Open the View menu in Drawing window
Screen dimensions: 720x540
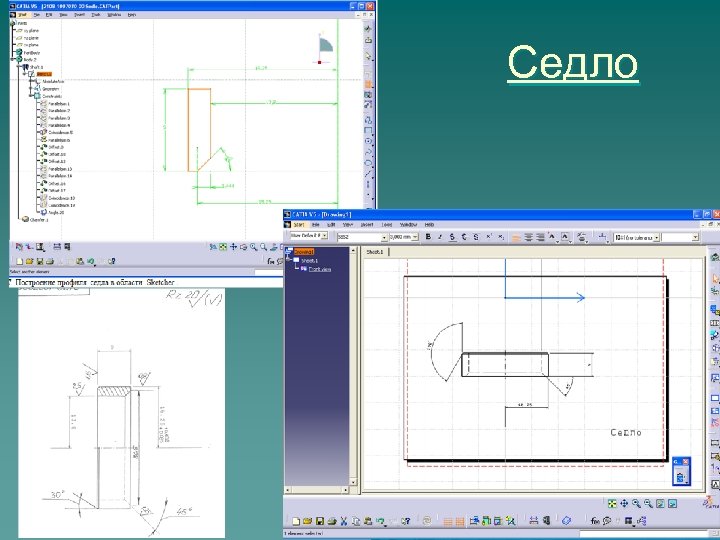pos(348,225)
